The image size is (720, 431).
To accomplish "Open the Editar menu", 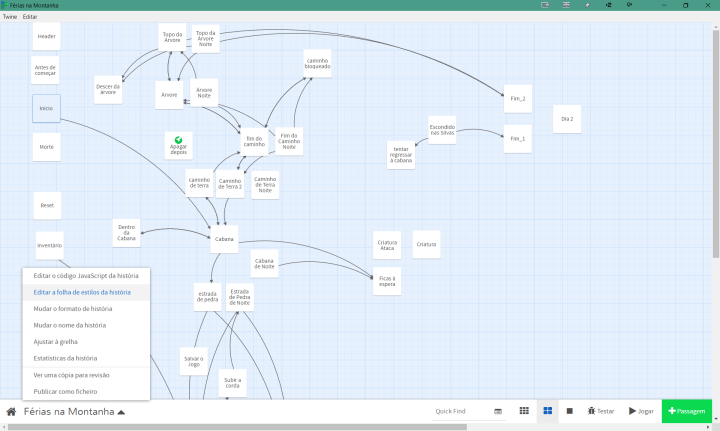I will coord(30,17).
